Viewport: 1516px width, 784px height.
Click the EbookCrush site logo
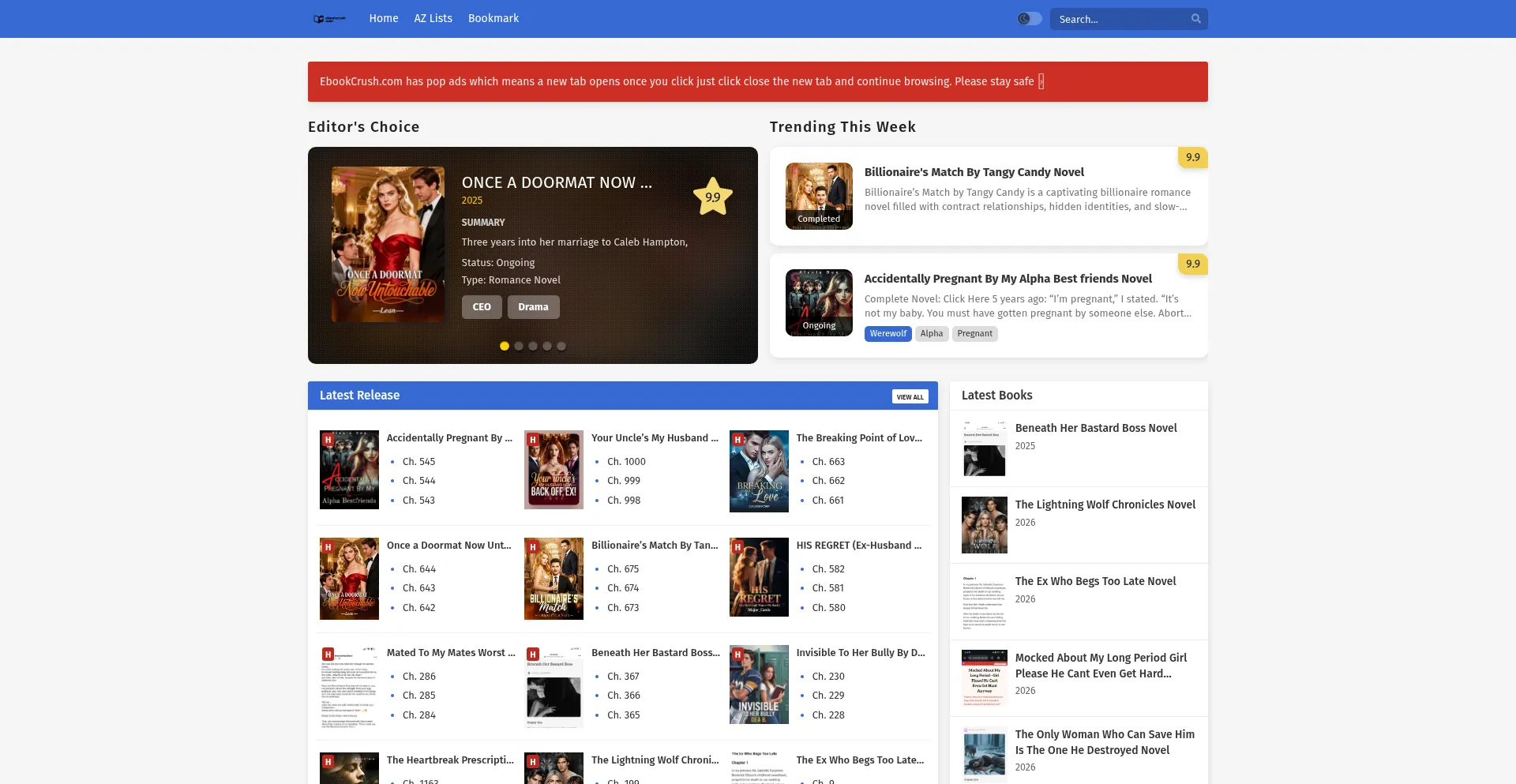pyautogui.click(x=329, y=19)
